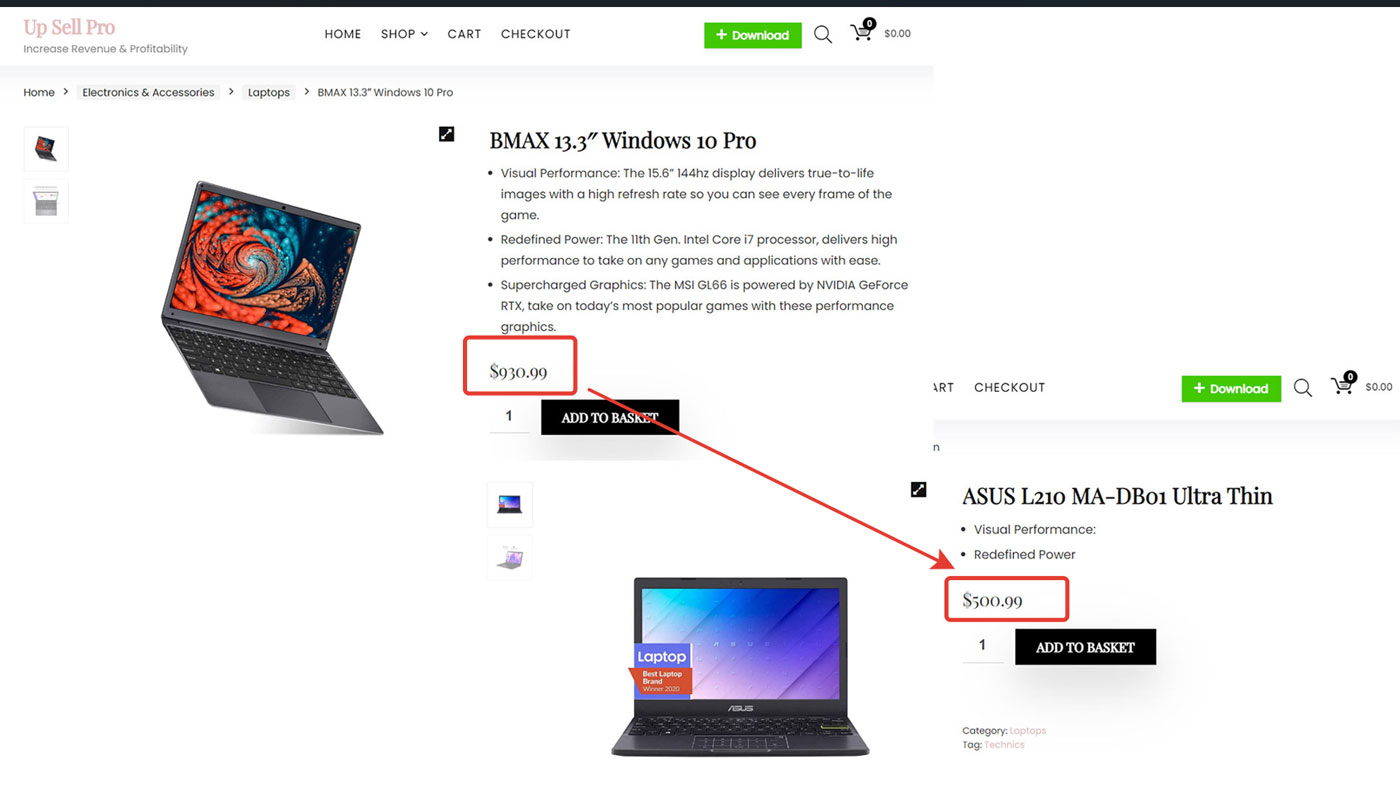The width and height of the screenshot is (1400, 791).
Task: Add the ASUS L210 to basket
Action: pyautogui.click(x=1085, y=647)
